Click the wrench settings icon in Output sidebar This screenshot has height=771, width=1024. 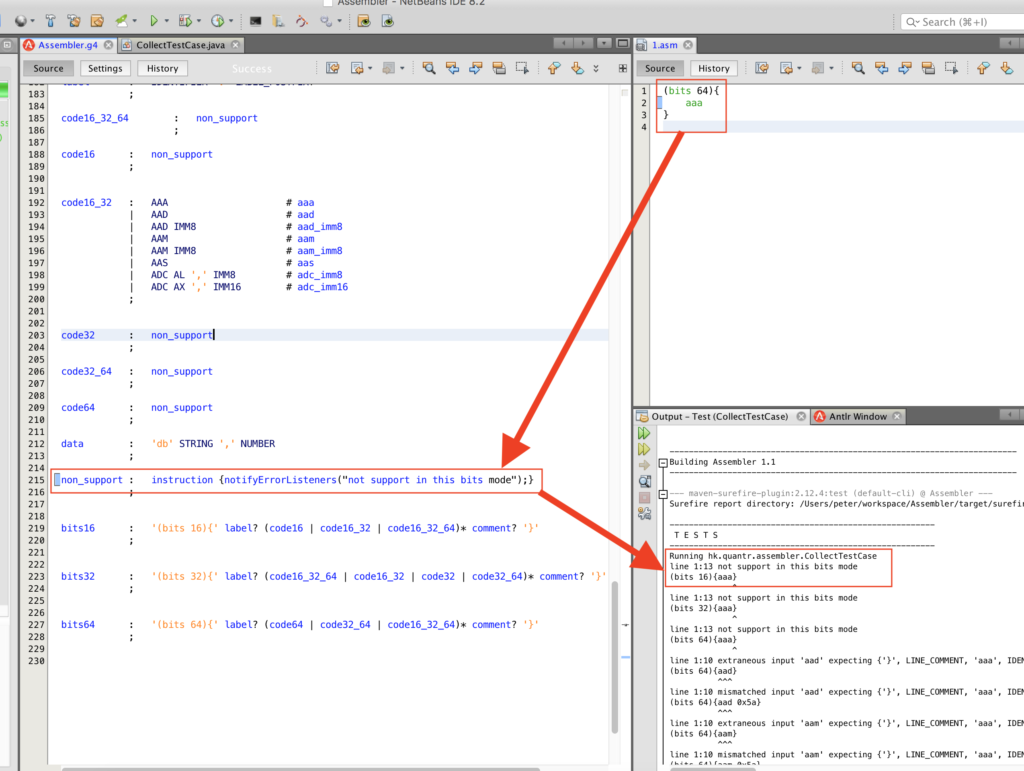point(645,514)
